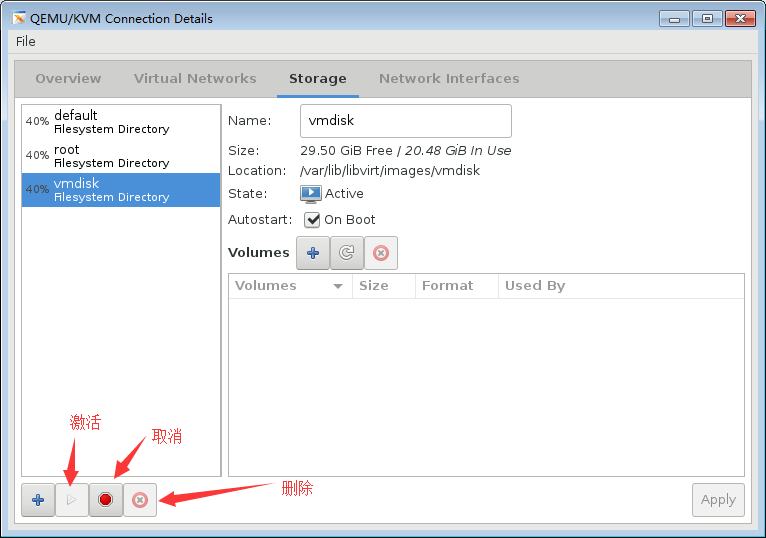Click the Apply button
Screen dimensions: 766x538
pos(718,500)
